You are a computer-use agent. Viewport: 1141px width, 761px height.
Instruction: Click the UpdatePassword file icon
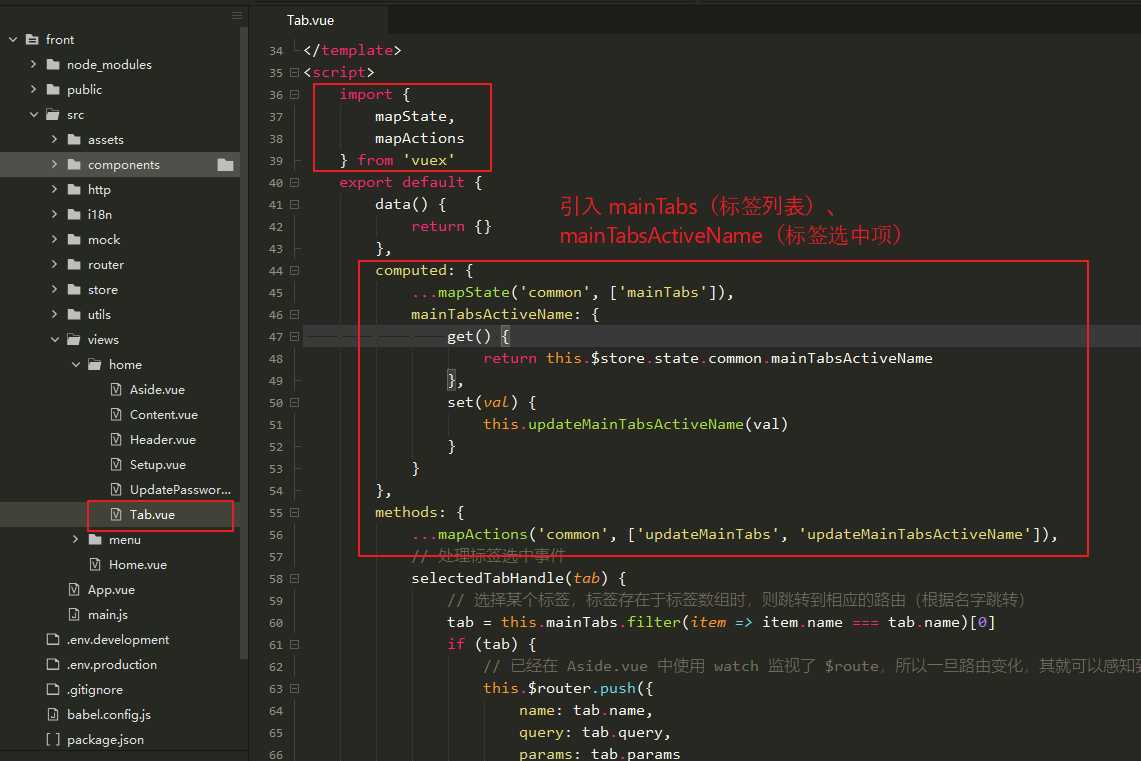(116, 489)
